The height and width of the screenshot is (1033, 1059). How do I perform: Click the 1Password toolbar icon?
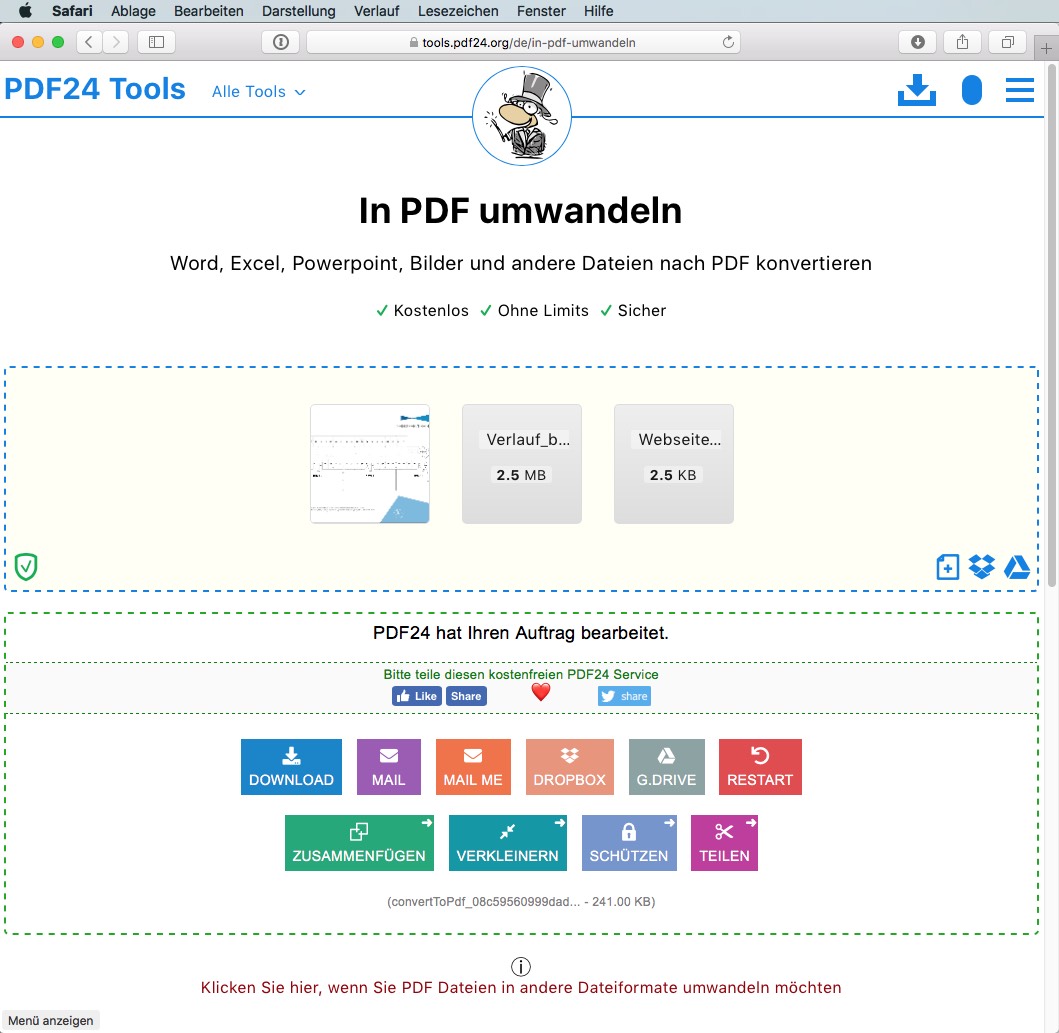coord(281,42)
